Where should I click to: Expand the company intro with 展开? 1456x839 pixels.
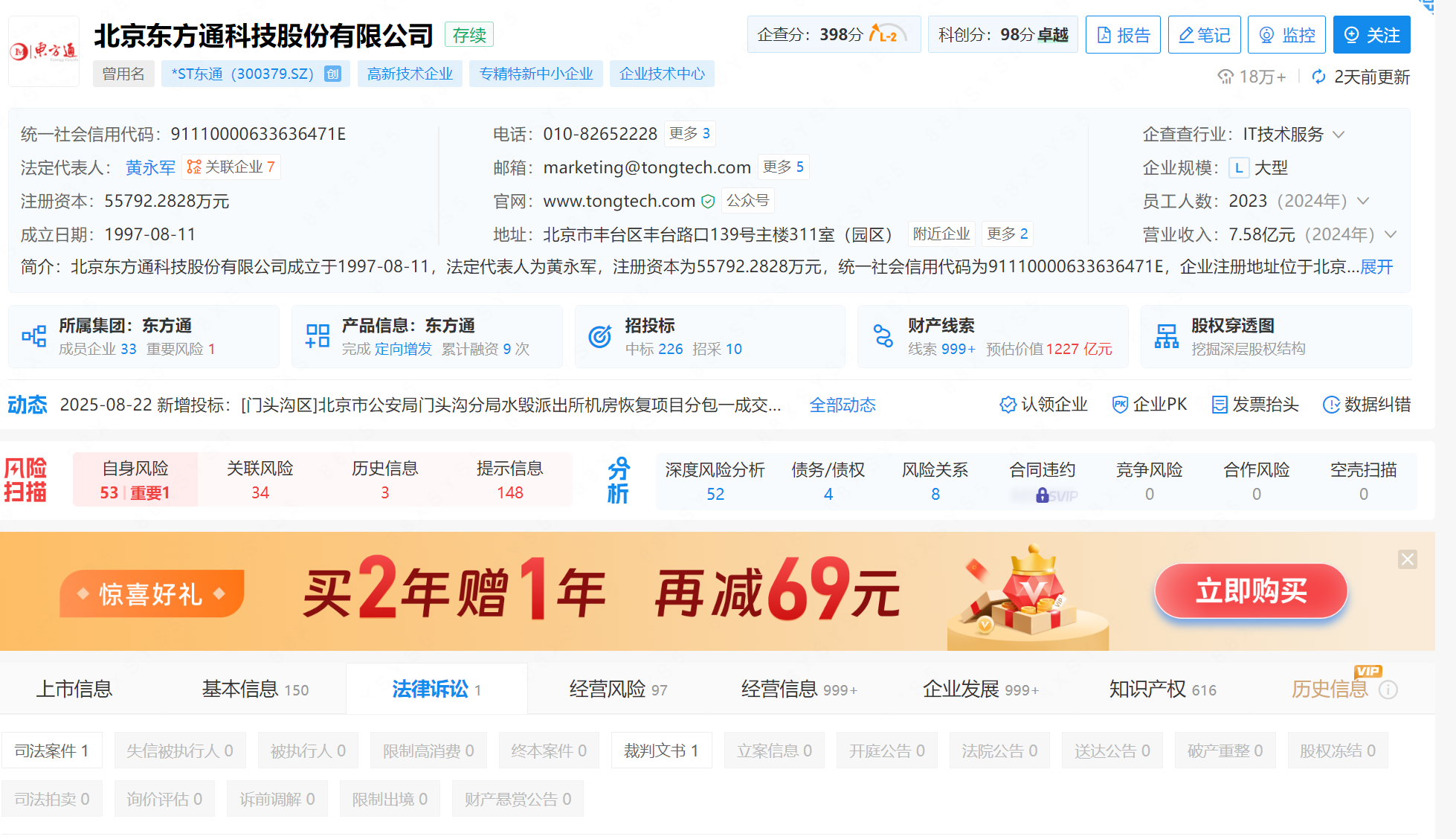[1376, 267]
